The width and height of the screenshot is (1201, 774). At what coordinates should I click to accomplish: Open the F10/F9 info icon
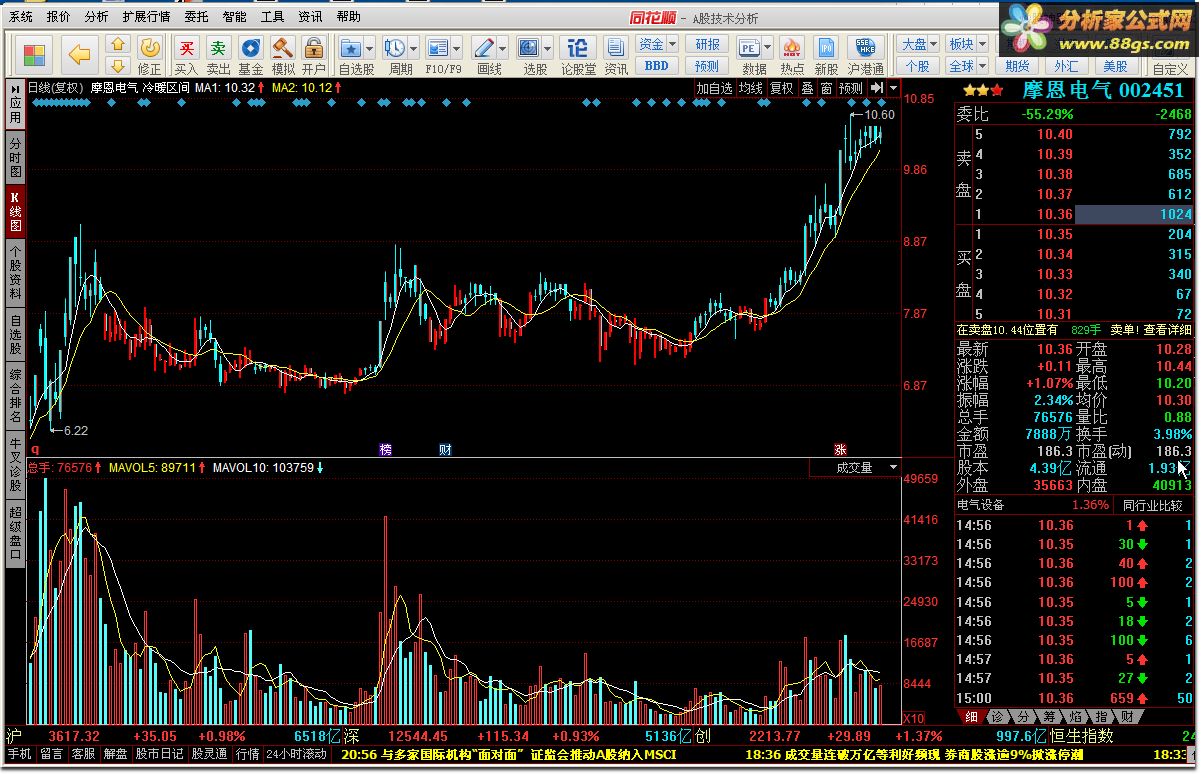pos(438,48)
